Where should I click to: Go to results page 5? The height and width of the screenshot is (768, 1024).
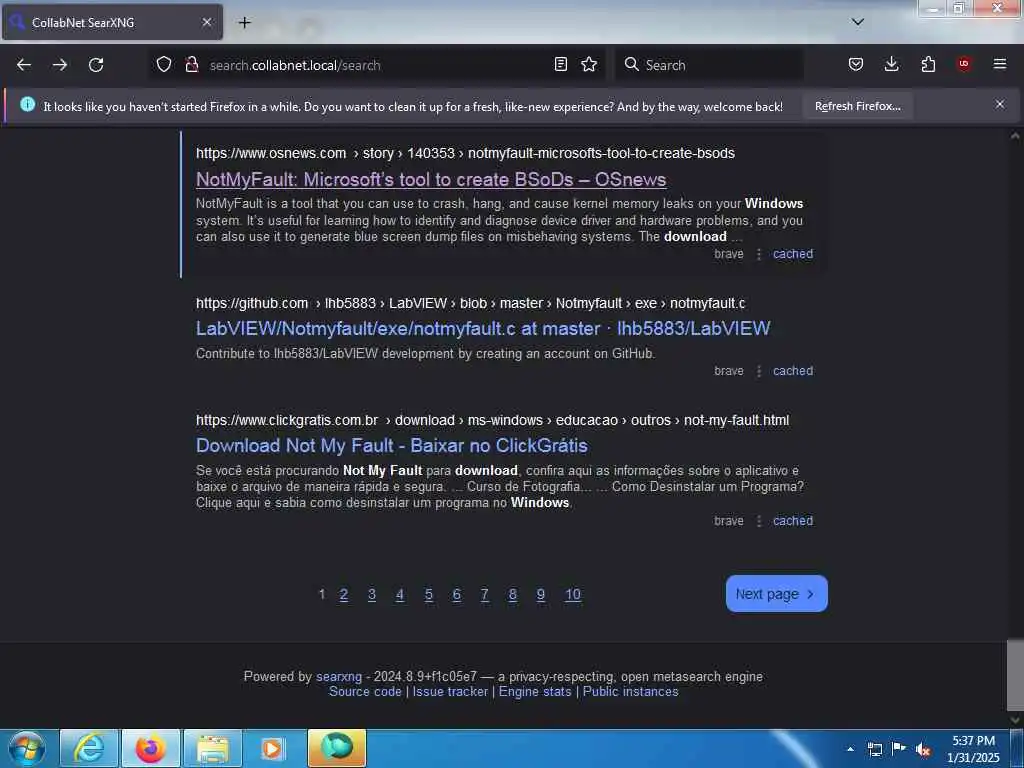point(428,594)
